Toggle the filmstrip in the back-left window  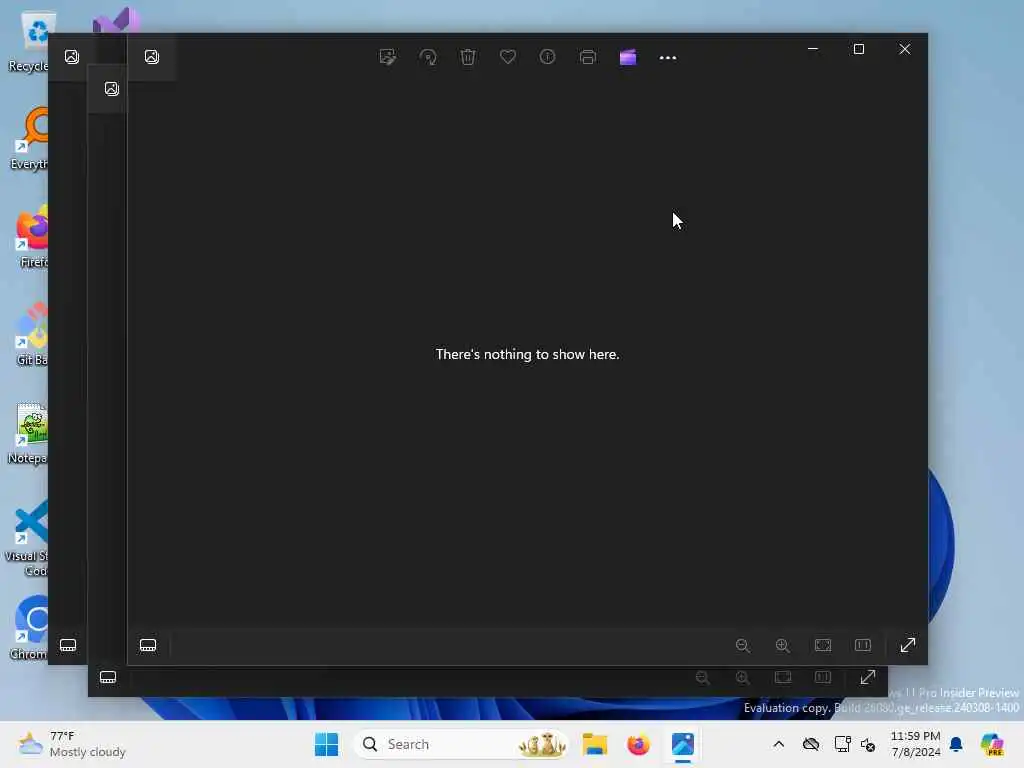[68, 645]
